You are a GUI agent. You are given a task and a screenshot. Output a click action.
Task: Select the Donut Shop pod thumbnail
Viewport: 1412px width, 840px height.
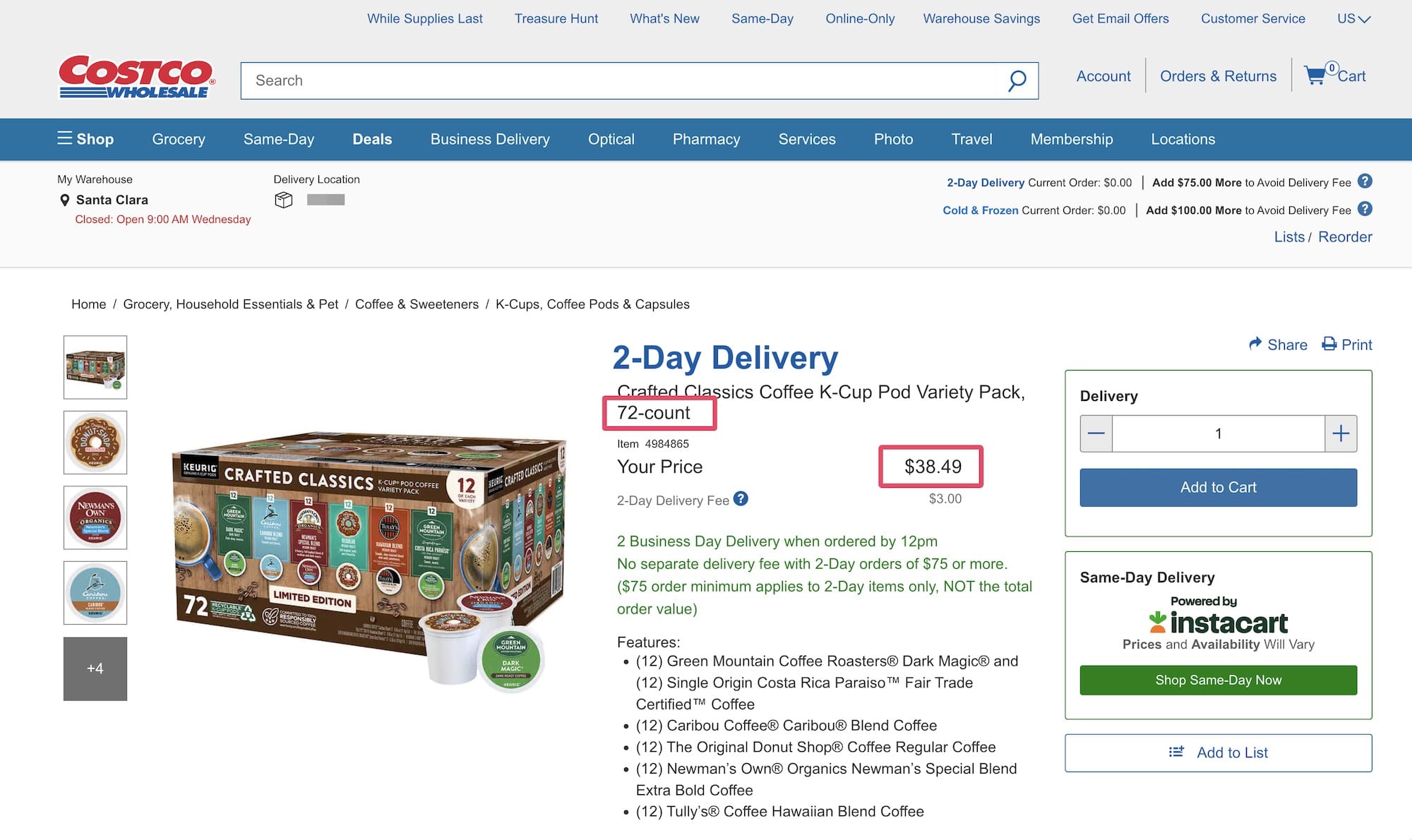pyautogui.click(x=95, y=443)
